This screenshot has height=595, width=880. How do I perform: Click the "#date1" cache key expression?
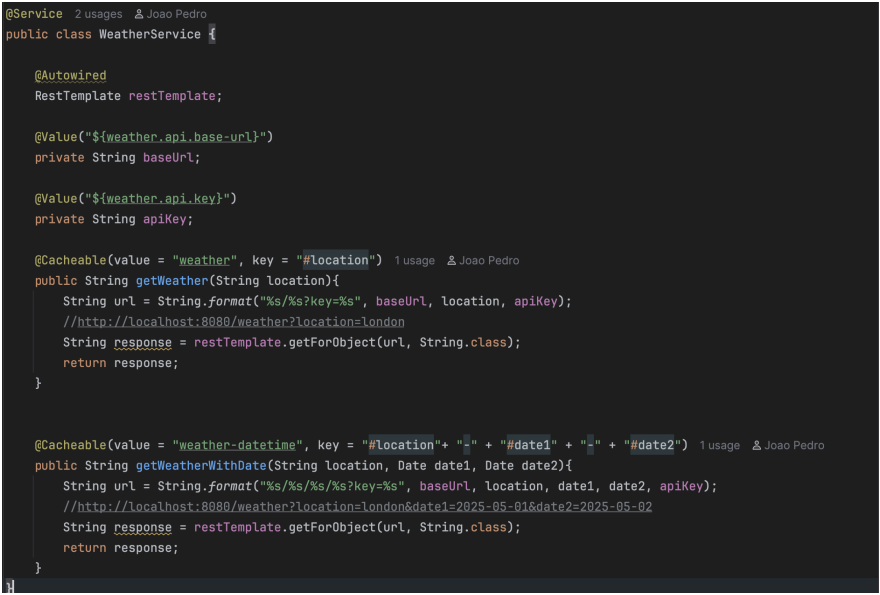coord(529,445)
